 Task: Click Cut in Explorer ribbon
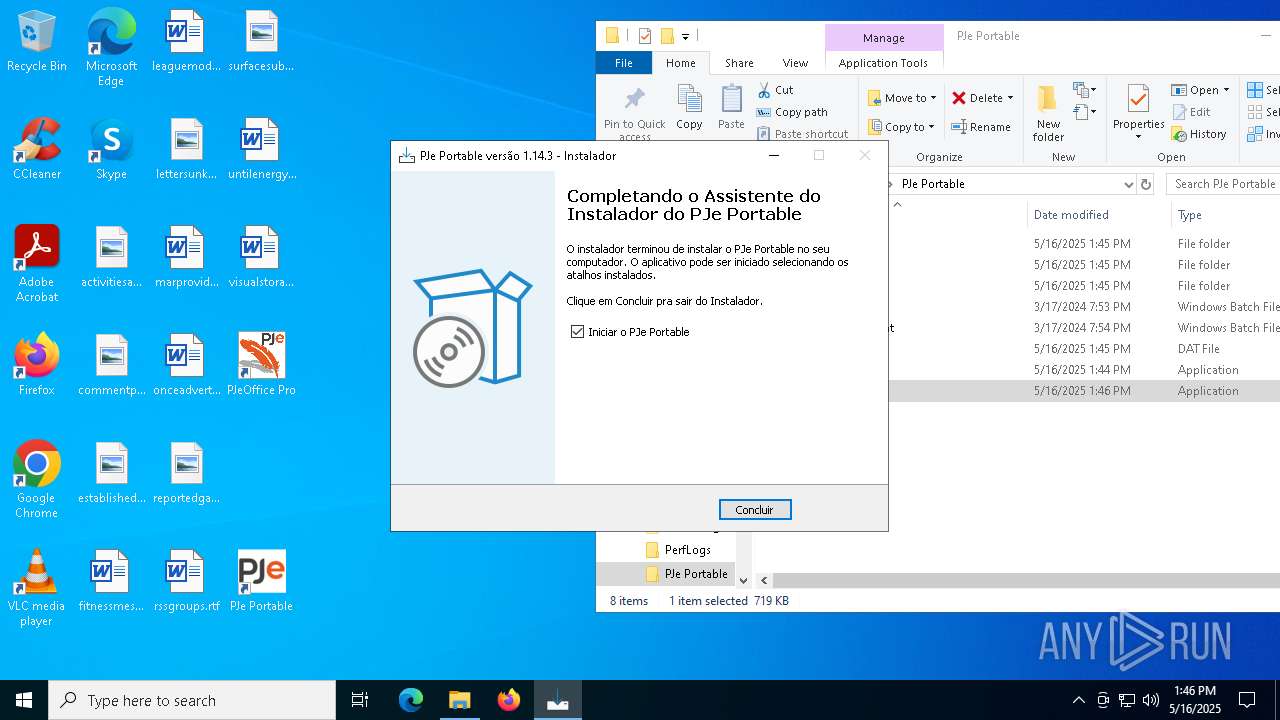[x=776, y=90]
